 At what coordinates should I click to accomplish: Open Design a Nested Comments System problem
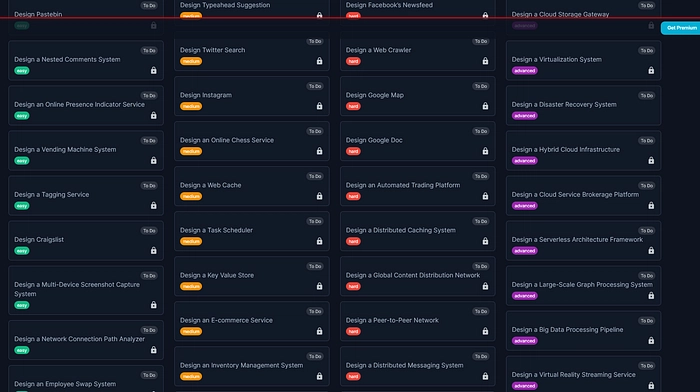pos(86,61)
